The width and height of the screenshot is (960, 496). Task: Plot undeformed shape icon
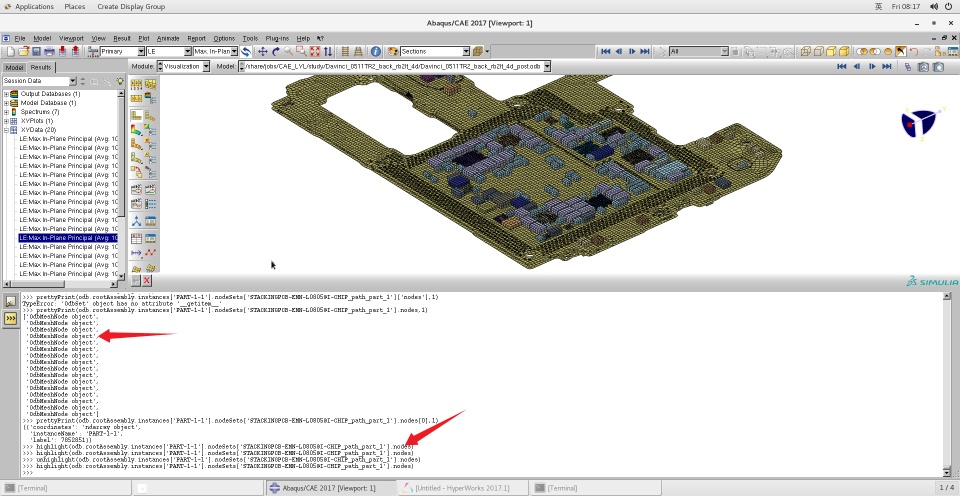137,115
